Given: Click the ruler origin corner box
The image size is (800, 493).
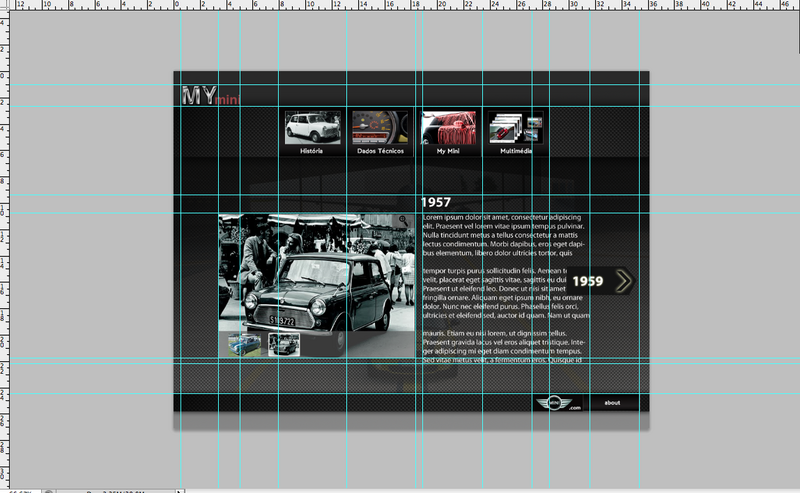Looking at the screenshot, I should [x=4, y=4].
